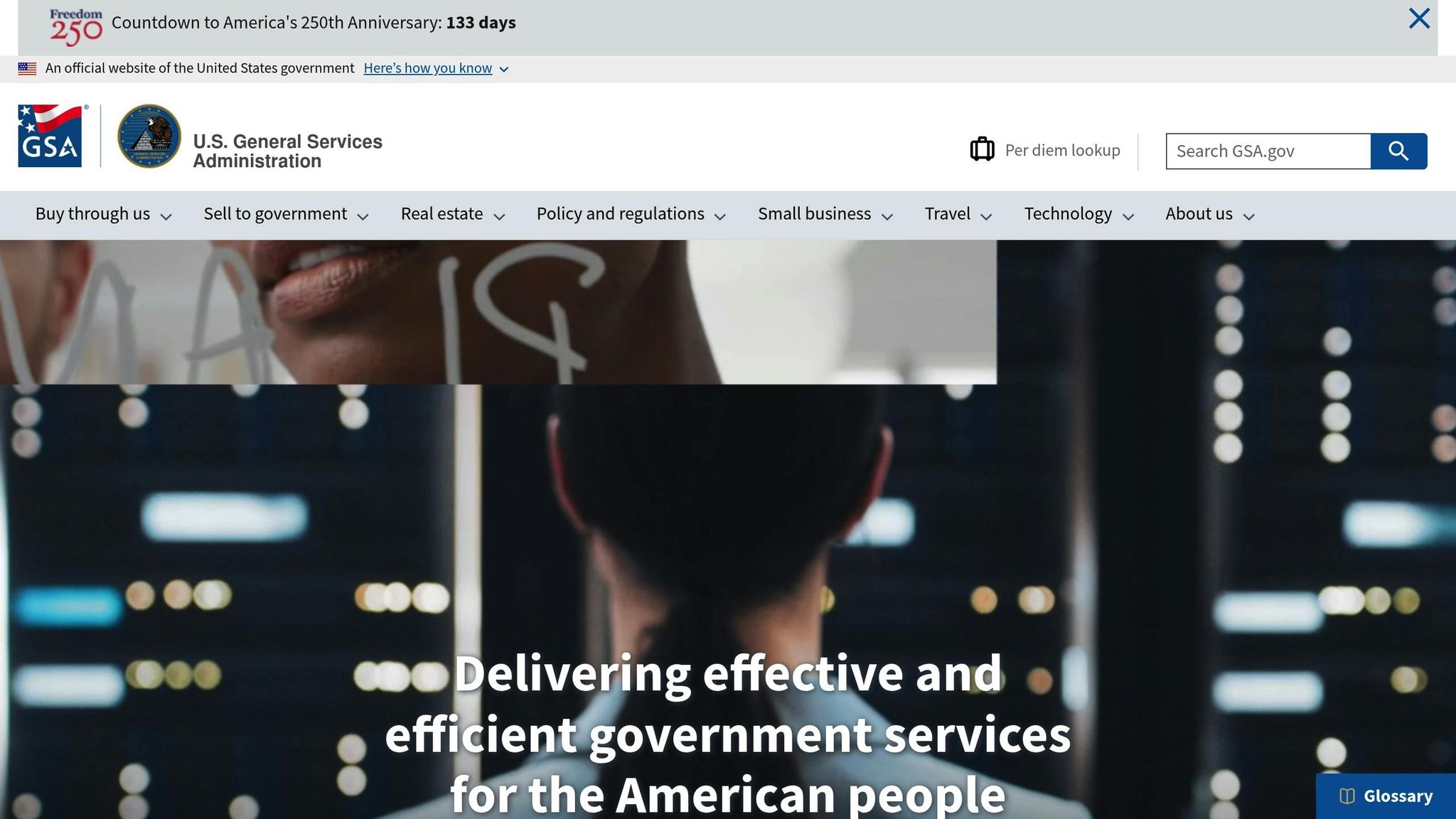1456x819 pixels.
Task: Dismiss the anniversary countdown banner
Action: pyautogui.click(x=1419, y=18)
